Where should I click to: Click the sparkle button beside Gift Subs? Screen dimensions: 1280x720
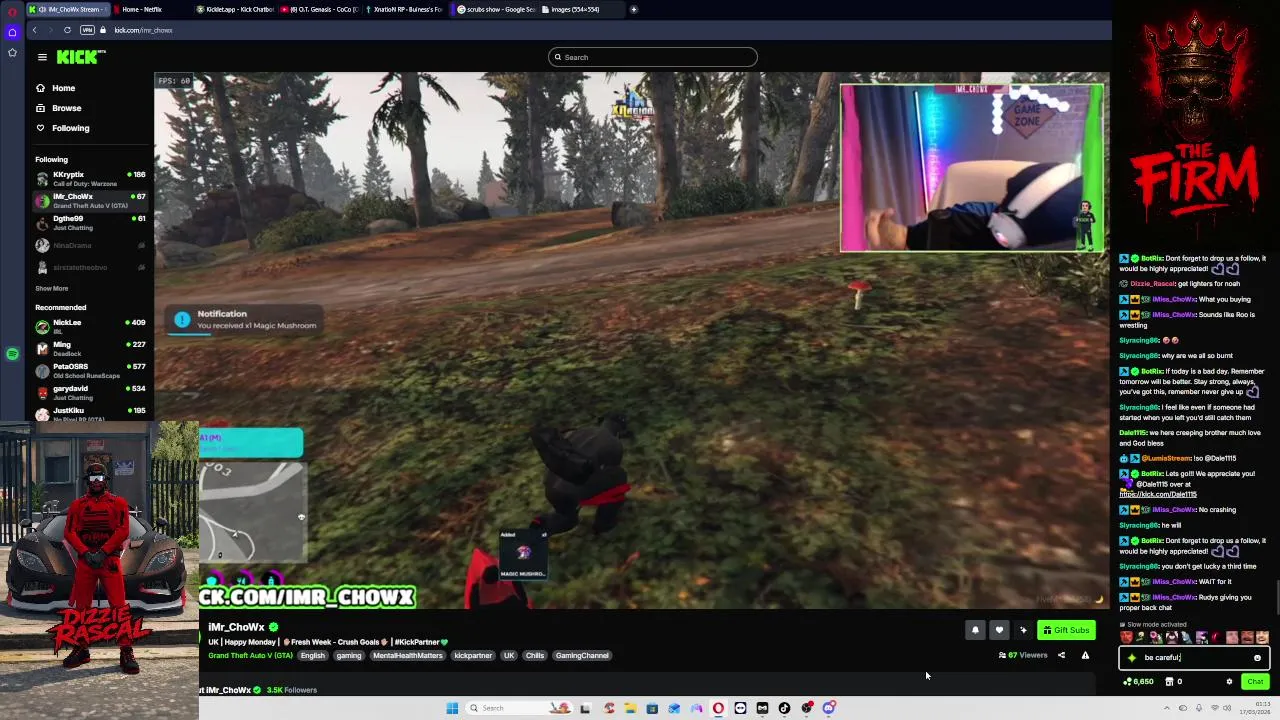[x=1023, y=630]
